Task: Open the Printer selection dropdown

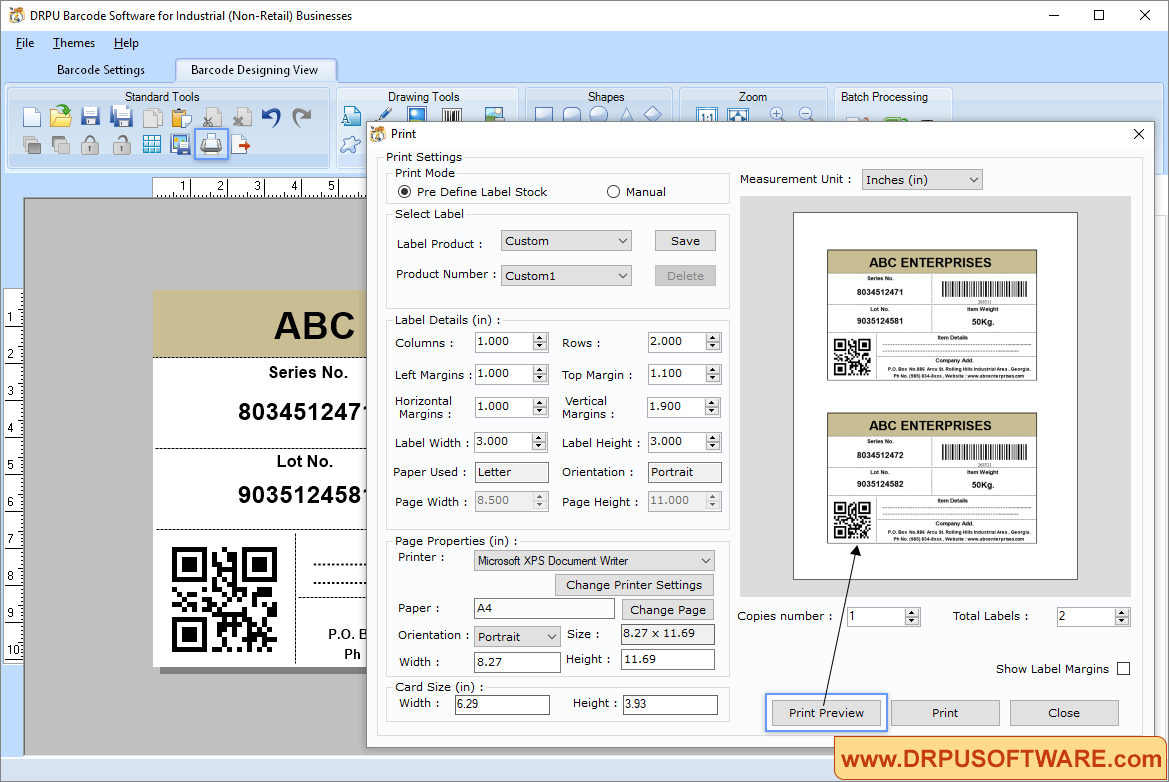Action: (594, 561)
